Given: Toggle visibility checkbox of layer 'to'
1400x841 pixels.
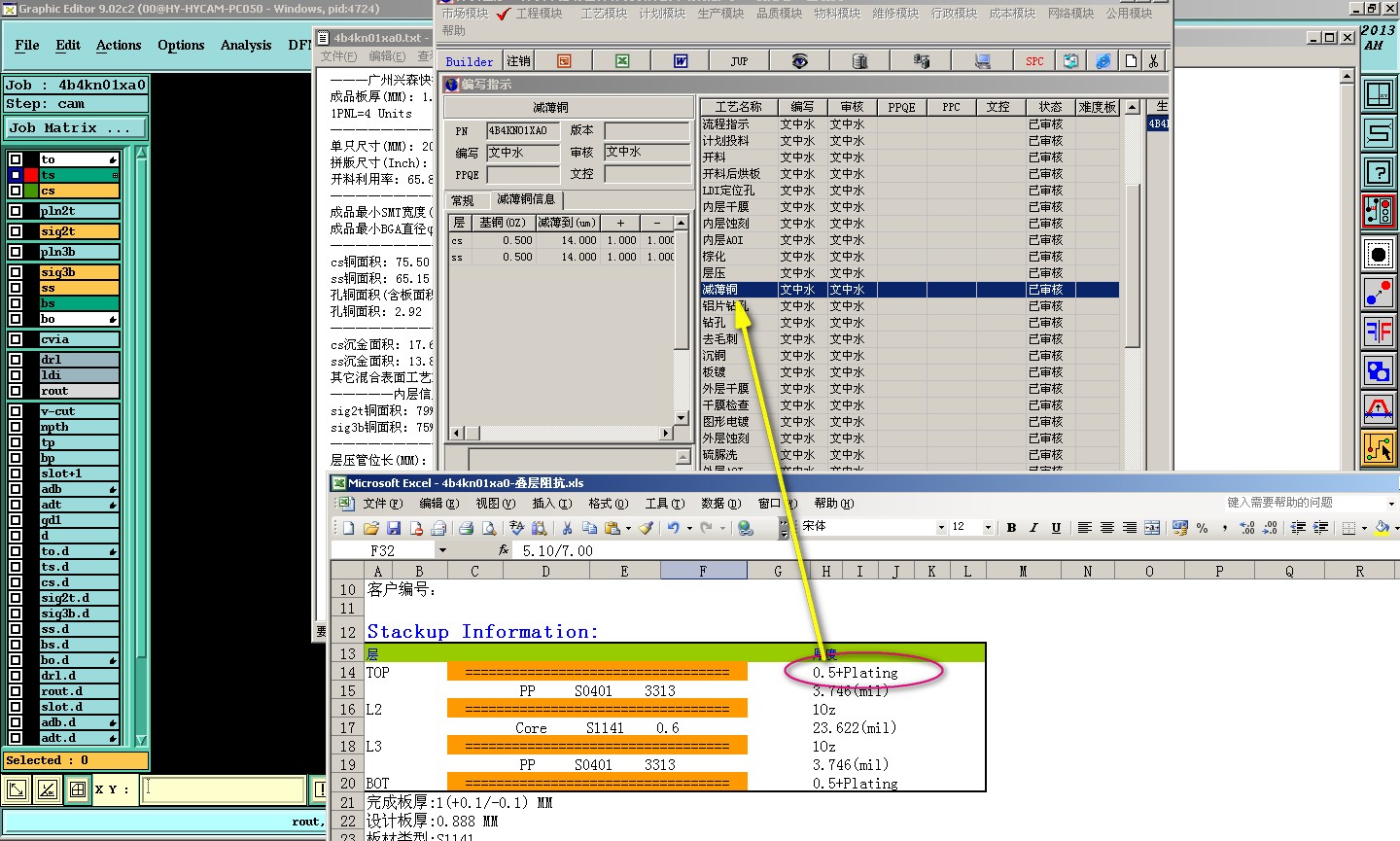Looking at the screenshot, I should point(16,159).
